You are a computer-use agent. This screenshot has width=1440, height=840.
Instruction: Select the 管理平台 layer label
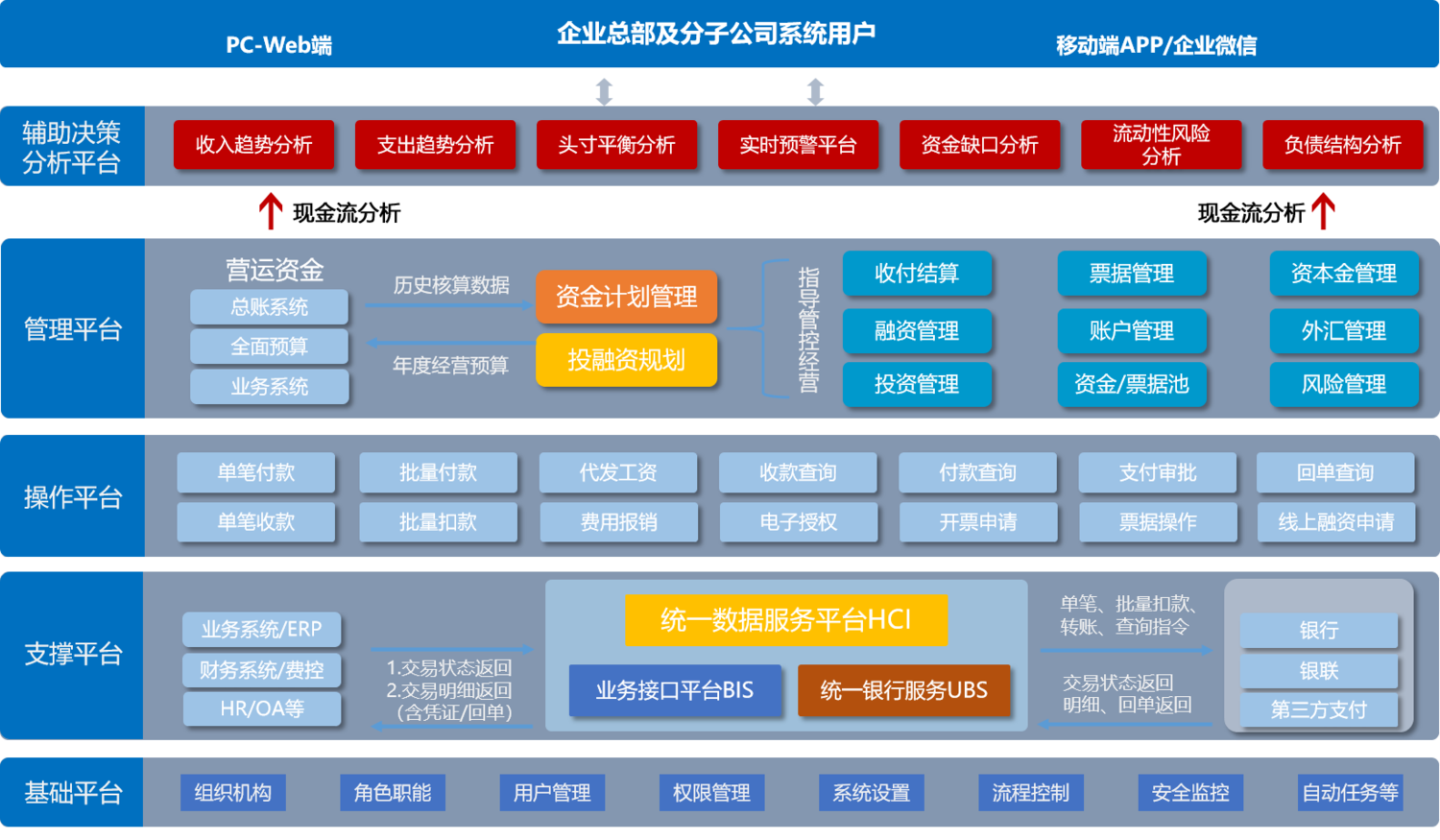tap(72, 328)
